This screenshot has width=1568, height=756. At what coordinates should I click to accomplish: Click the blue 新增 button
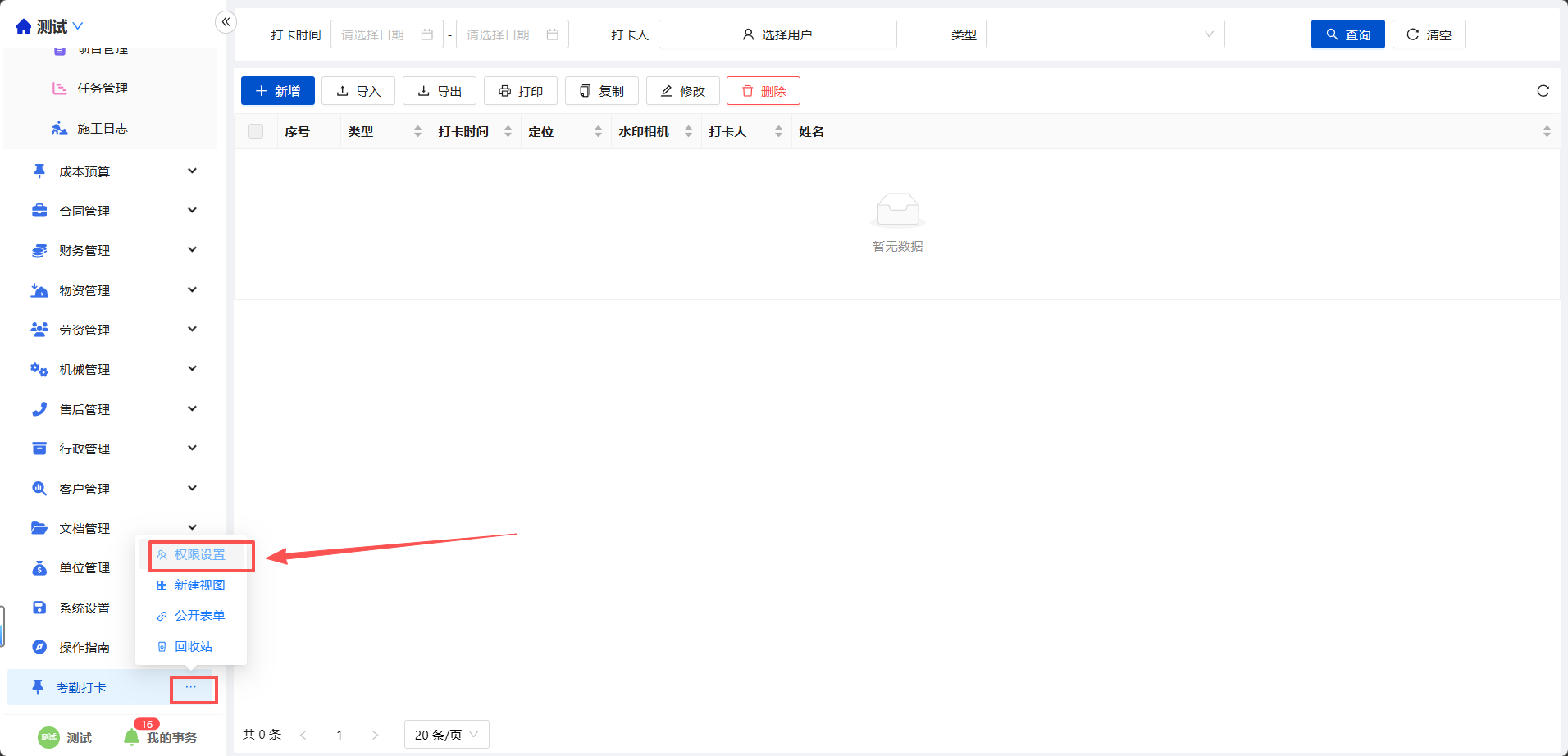point(278,91)
